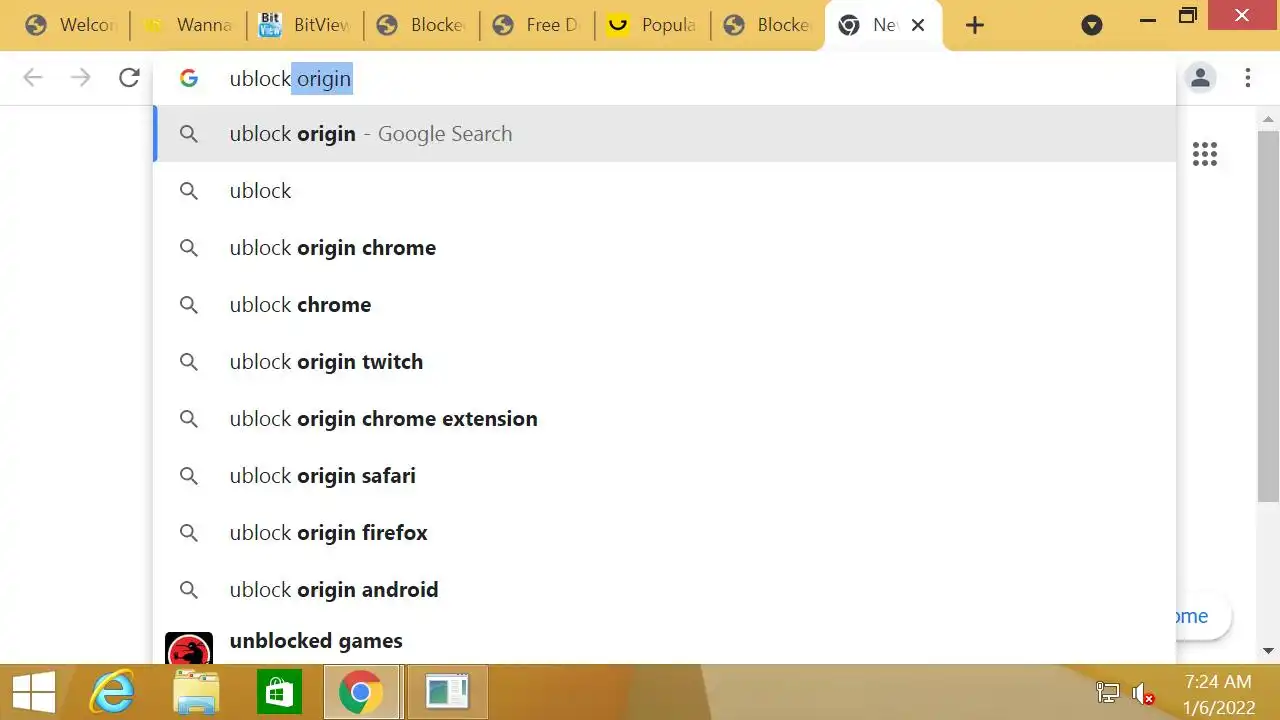Switch to the Wanna tab
This screenshot has width=1280, height=720.
point(187,25)
